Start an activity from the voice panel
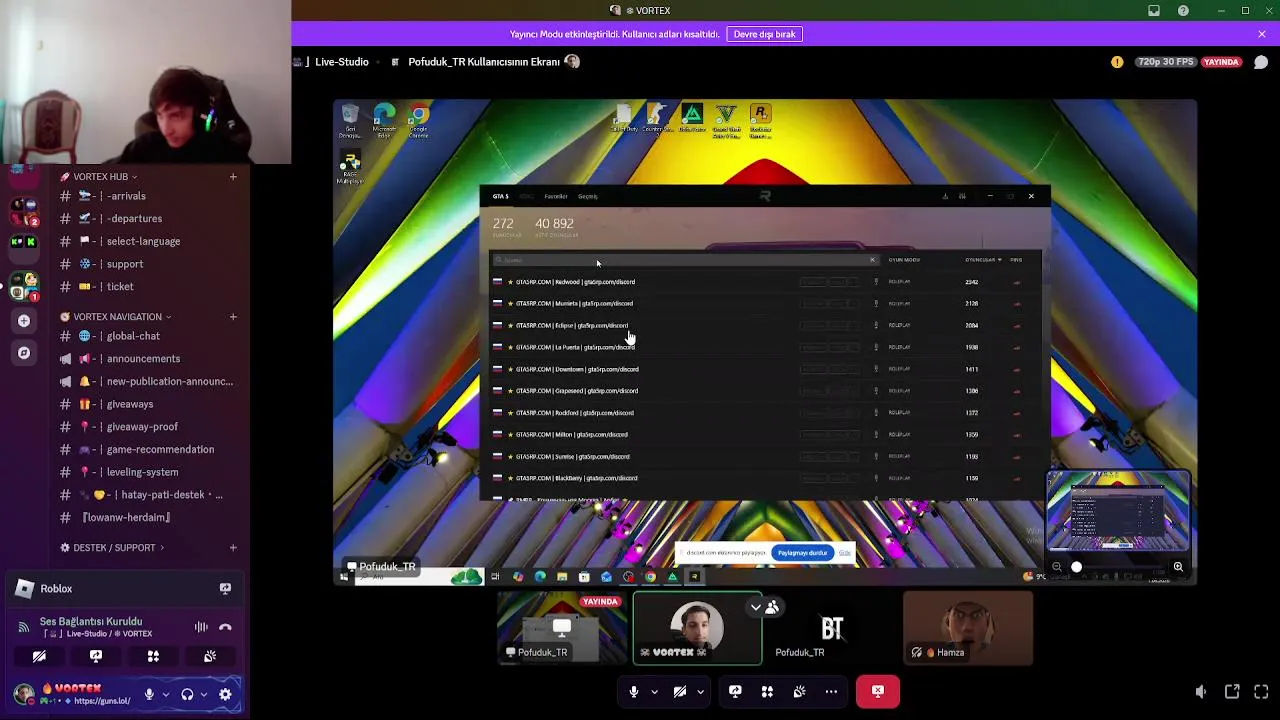Viewport: 1280px width, 720px height. [153, 656]
